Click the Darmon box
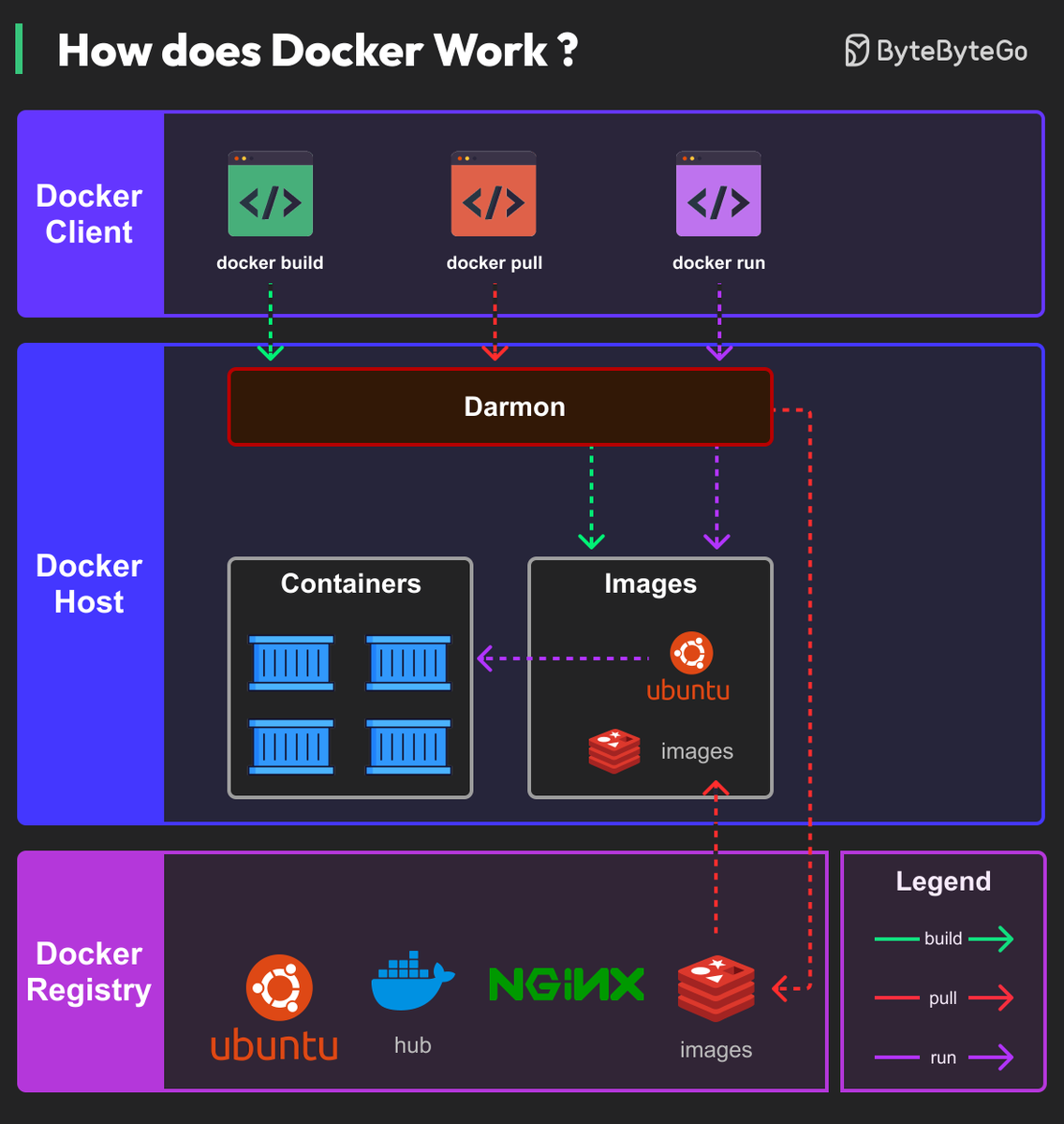The image size is (1064, 1124). point(500,407)
